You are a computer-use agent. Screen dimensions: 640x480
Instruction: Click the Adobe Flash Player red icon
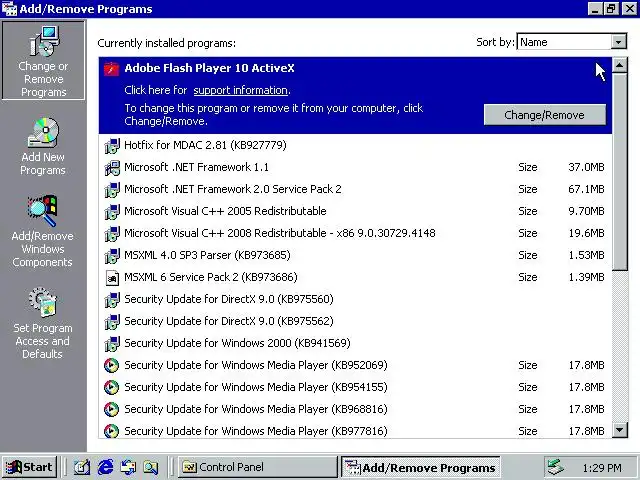111,69
